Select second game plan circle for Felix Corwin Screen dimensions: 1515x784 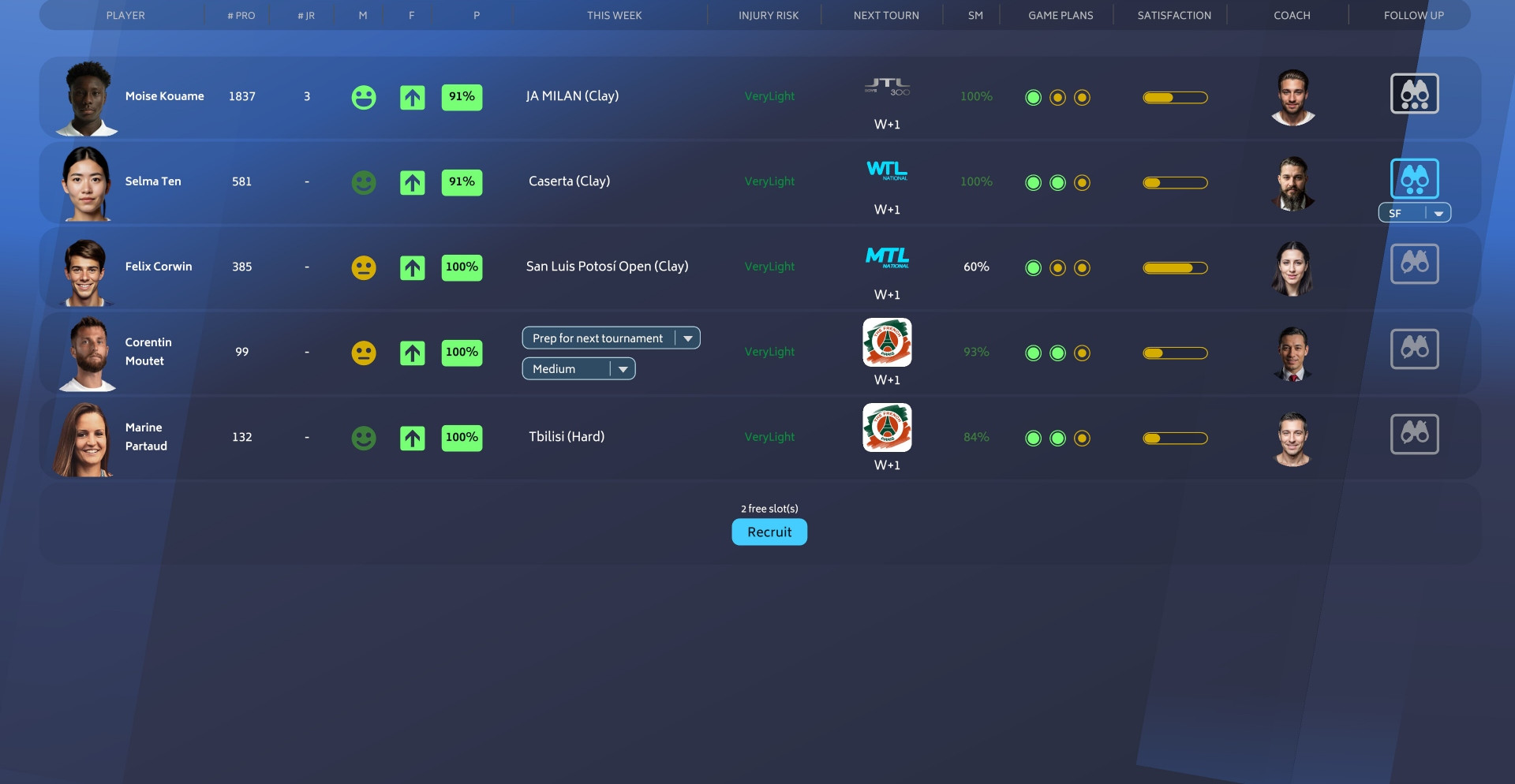pos(1057,268)
